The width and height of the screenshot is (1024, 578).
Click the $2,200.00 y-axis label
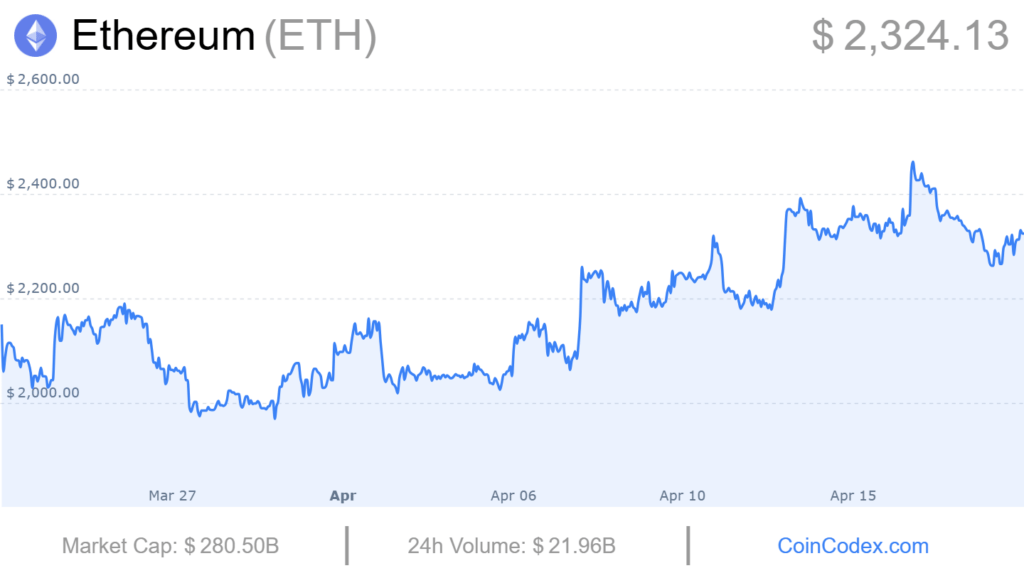pyautogui.click(x=43, y=288)
